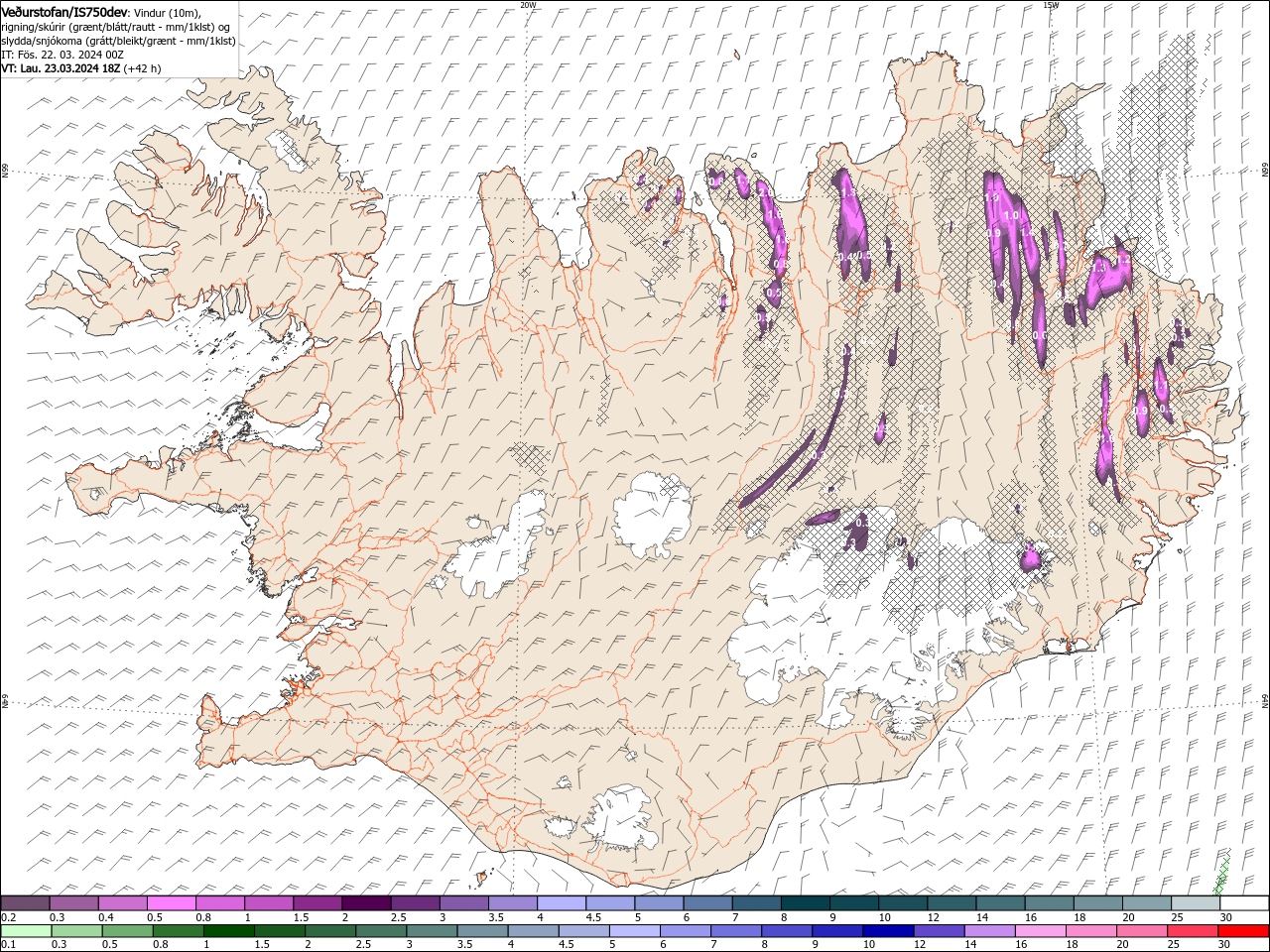Viewport: 1270px width, 952px height.
Task: Click the 20W longitude label on the map's upper border
Action: (528, 5)
